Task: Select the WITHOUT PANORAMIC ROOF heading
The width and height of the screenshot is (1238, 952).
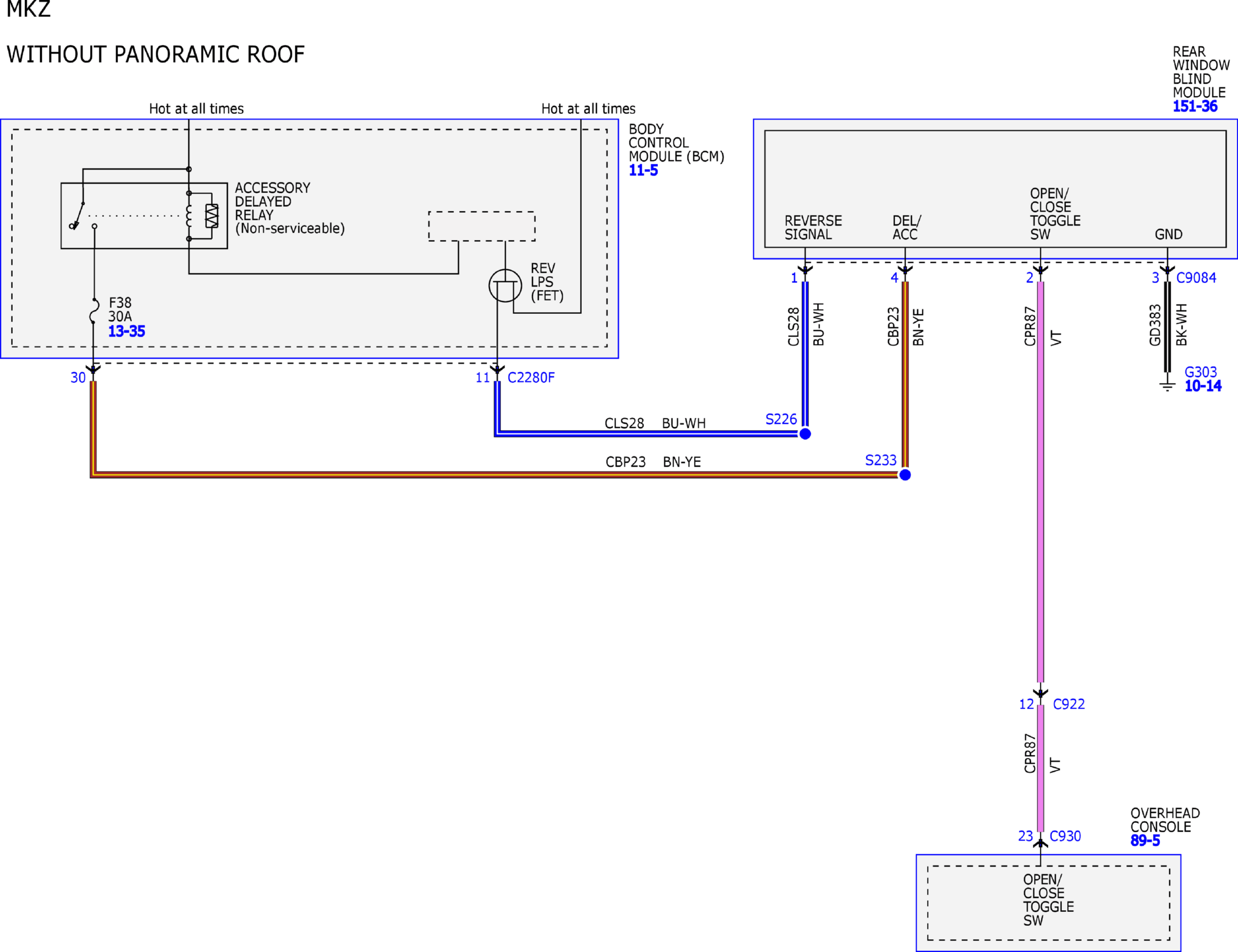Action: tap(155, 54)
